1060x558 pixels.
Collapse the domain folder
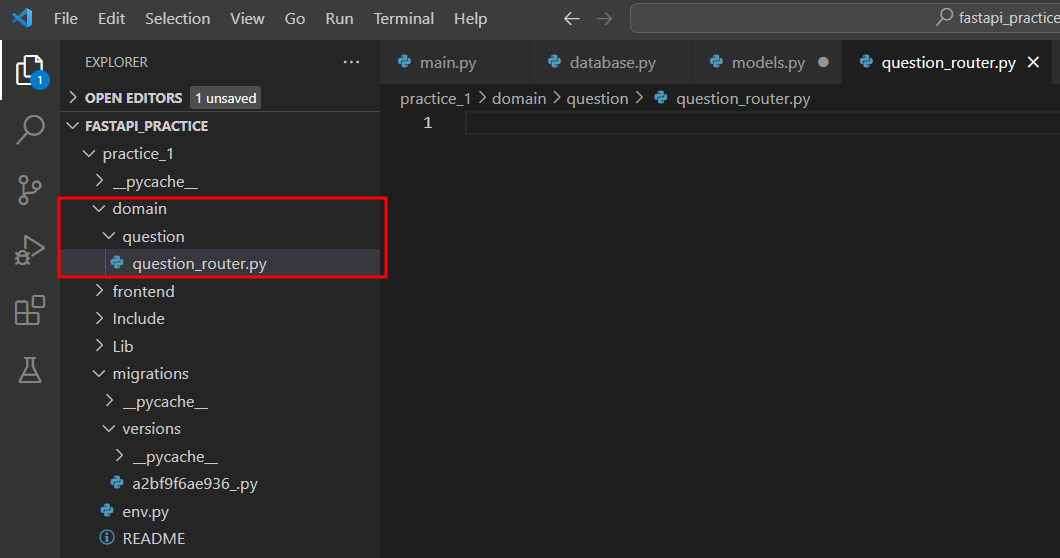coord(99,208)
